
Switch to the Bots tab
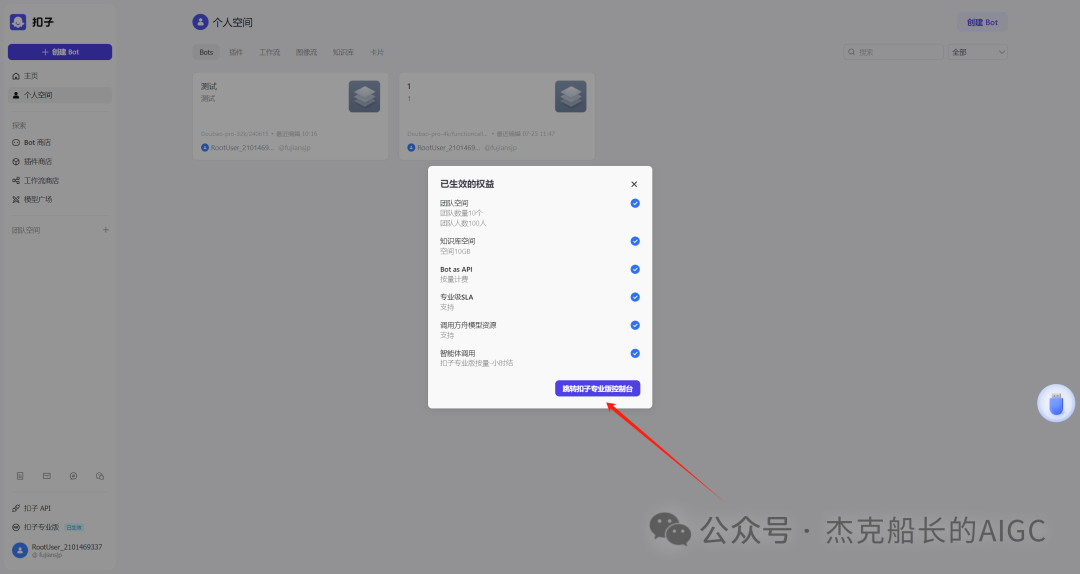click(206, 52)
